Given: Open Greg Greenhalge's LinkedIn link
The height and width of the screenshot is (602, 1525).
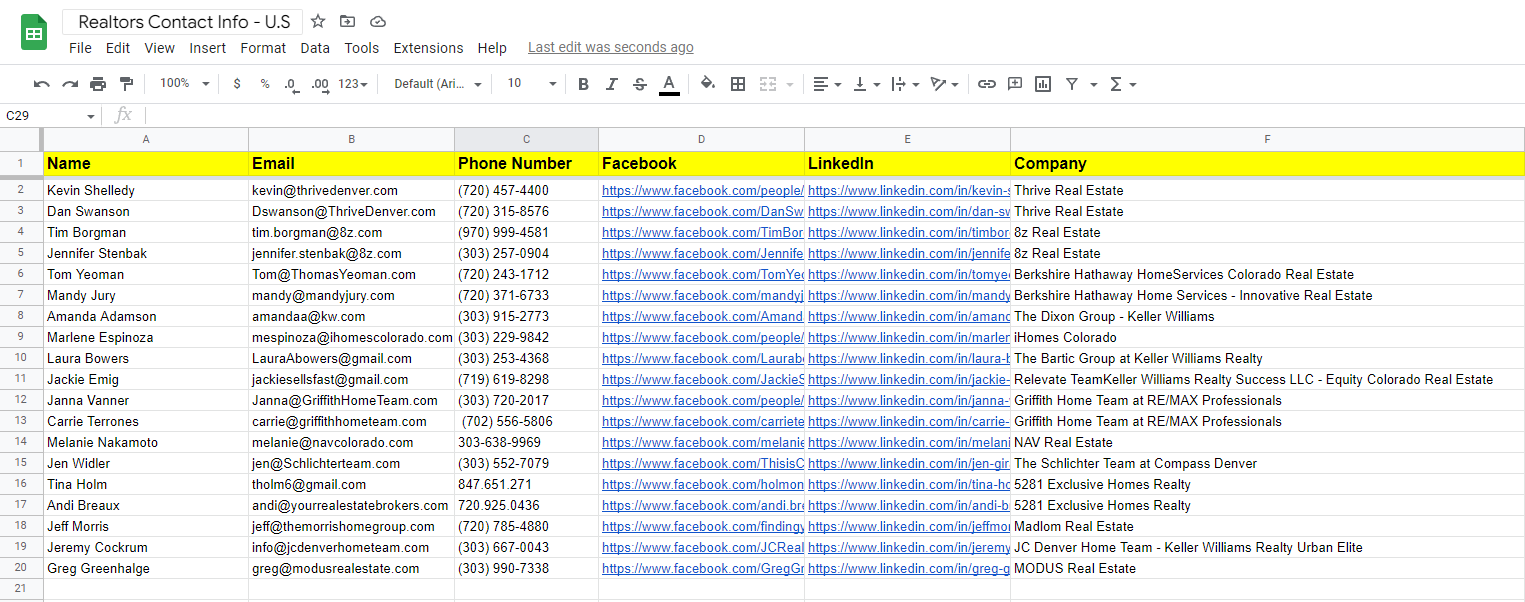Looking at the screenshot, I should click(908, 568).
